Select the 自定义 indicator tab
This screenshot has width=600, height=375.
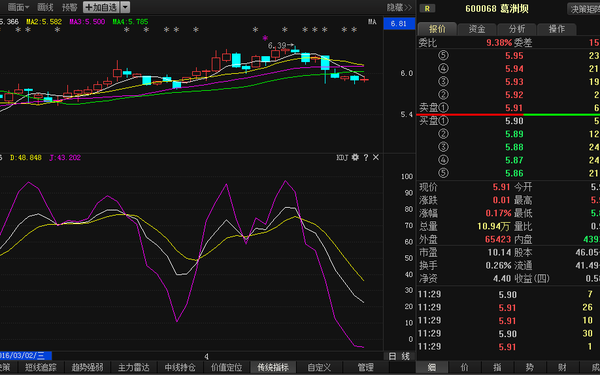[319, 367]
